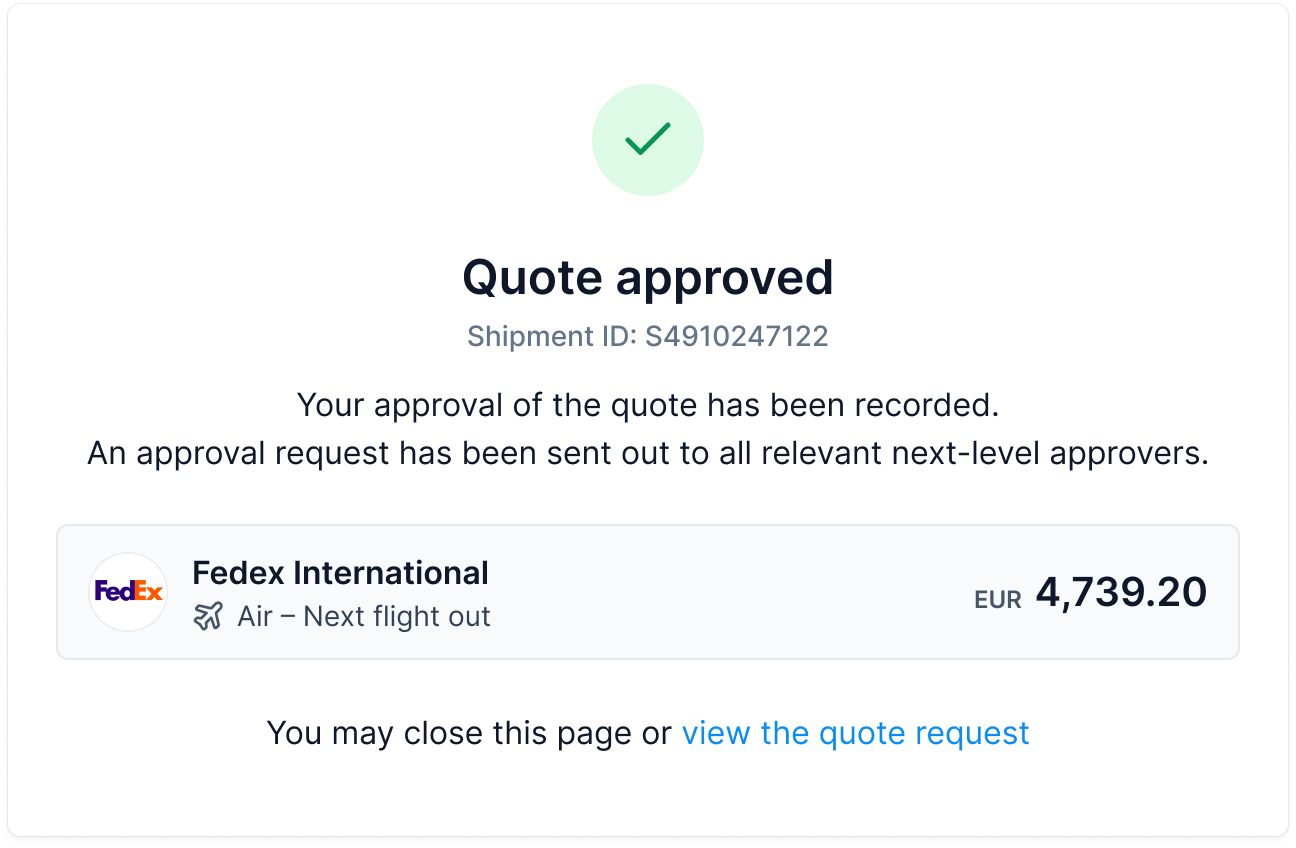Viewport: 1296px width, 848px height.
Task: Click the FedEx carrier avatar circle
Action: (127, 592)
